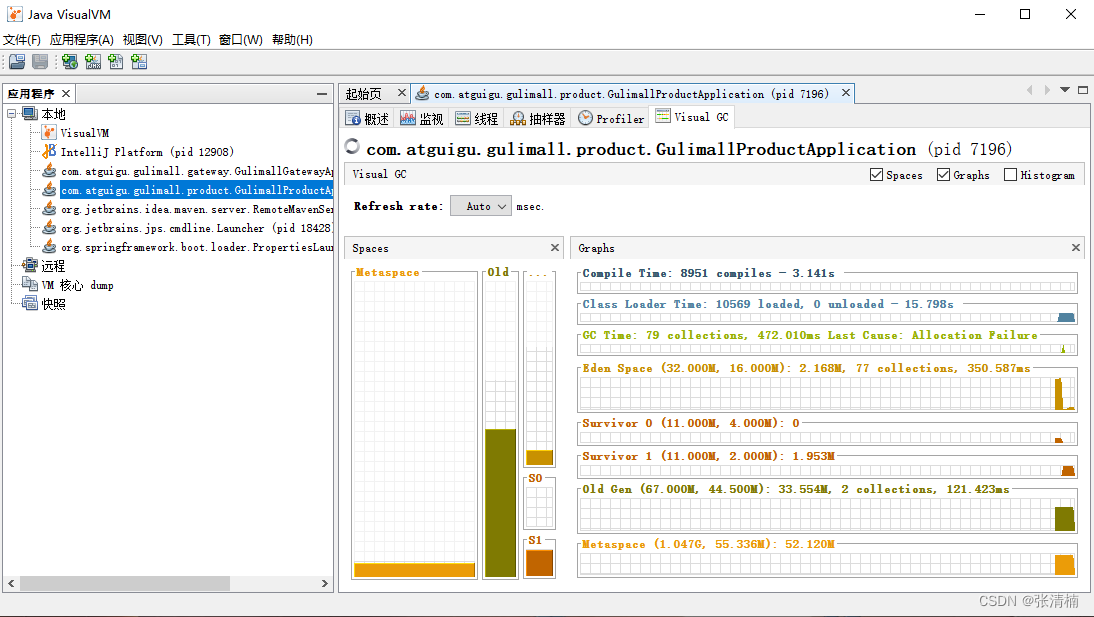Switch to the 概述 tab
1094x617 pixels.
point(368,119)
